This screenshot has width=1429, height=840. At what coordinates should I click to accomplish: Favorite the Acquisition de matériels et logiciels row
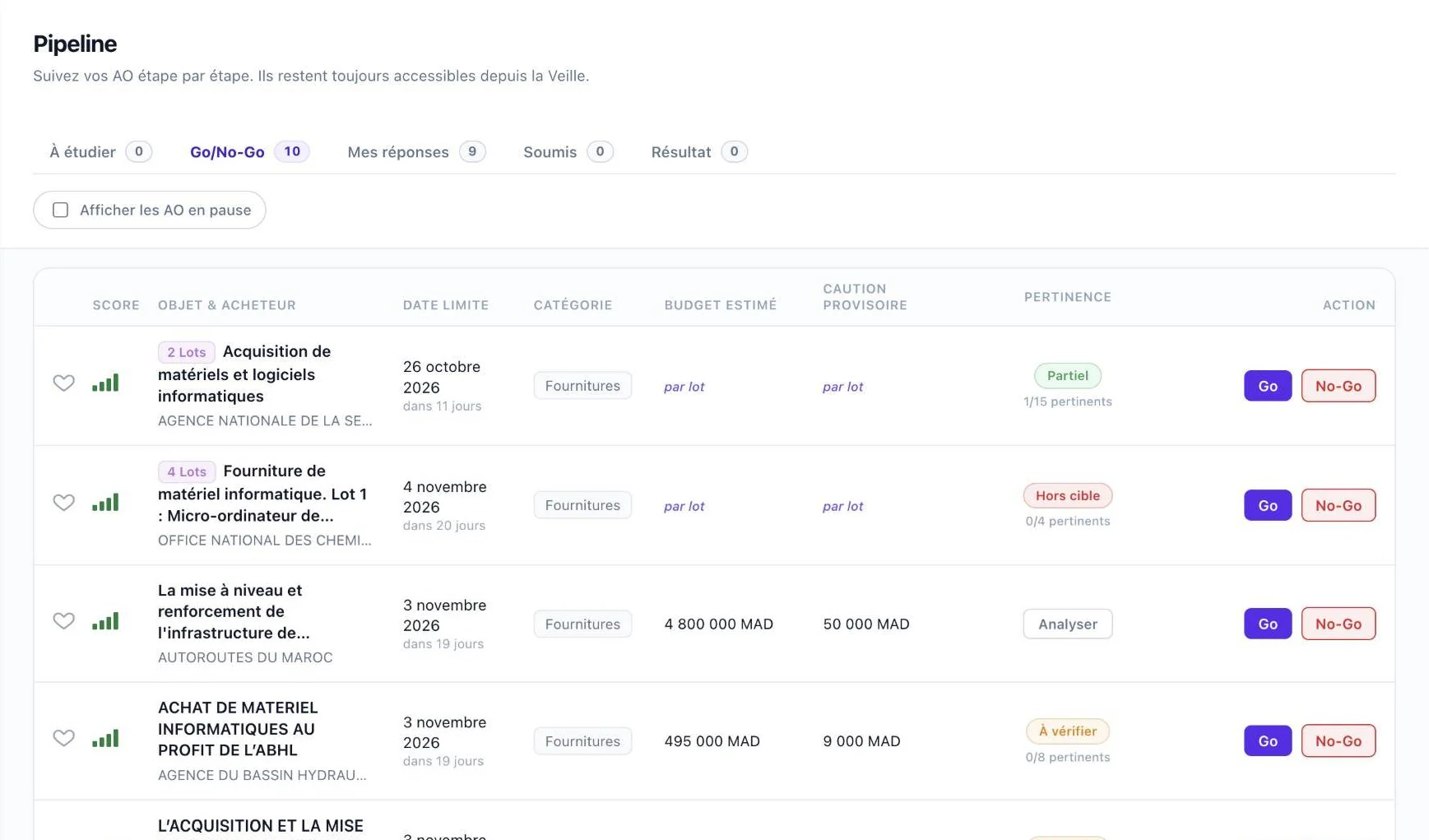[63, 383]
